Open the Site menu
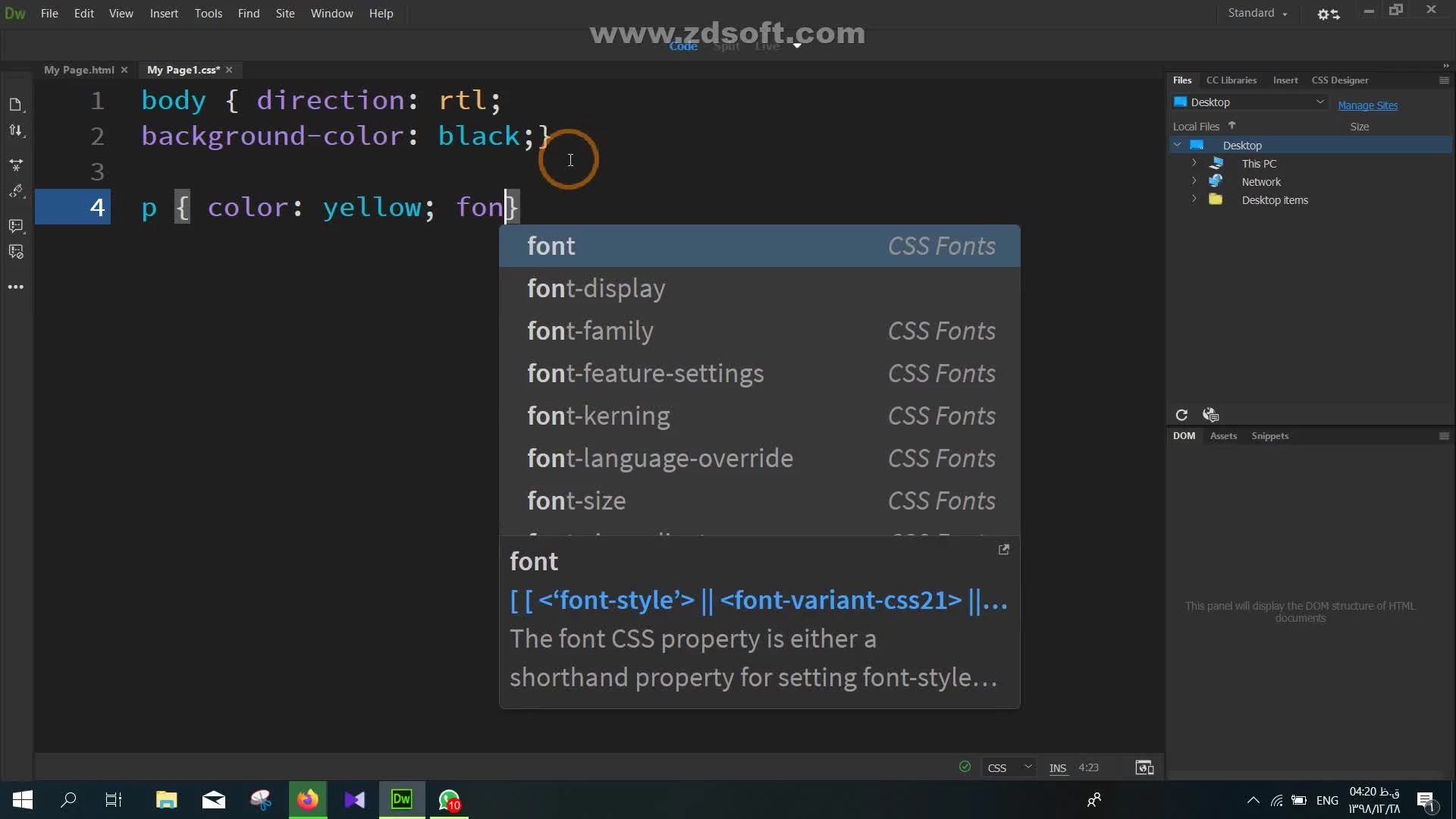This screenshot has width=1456, height=819. 285,14
